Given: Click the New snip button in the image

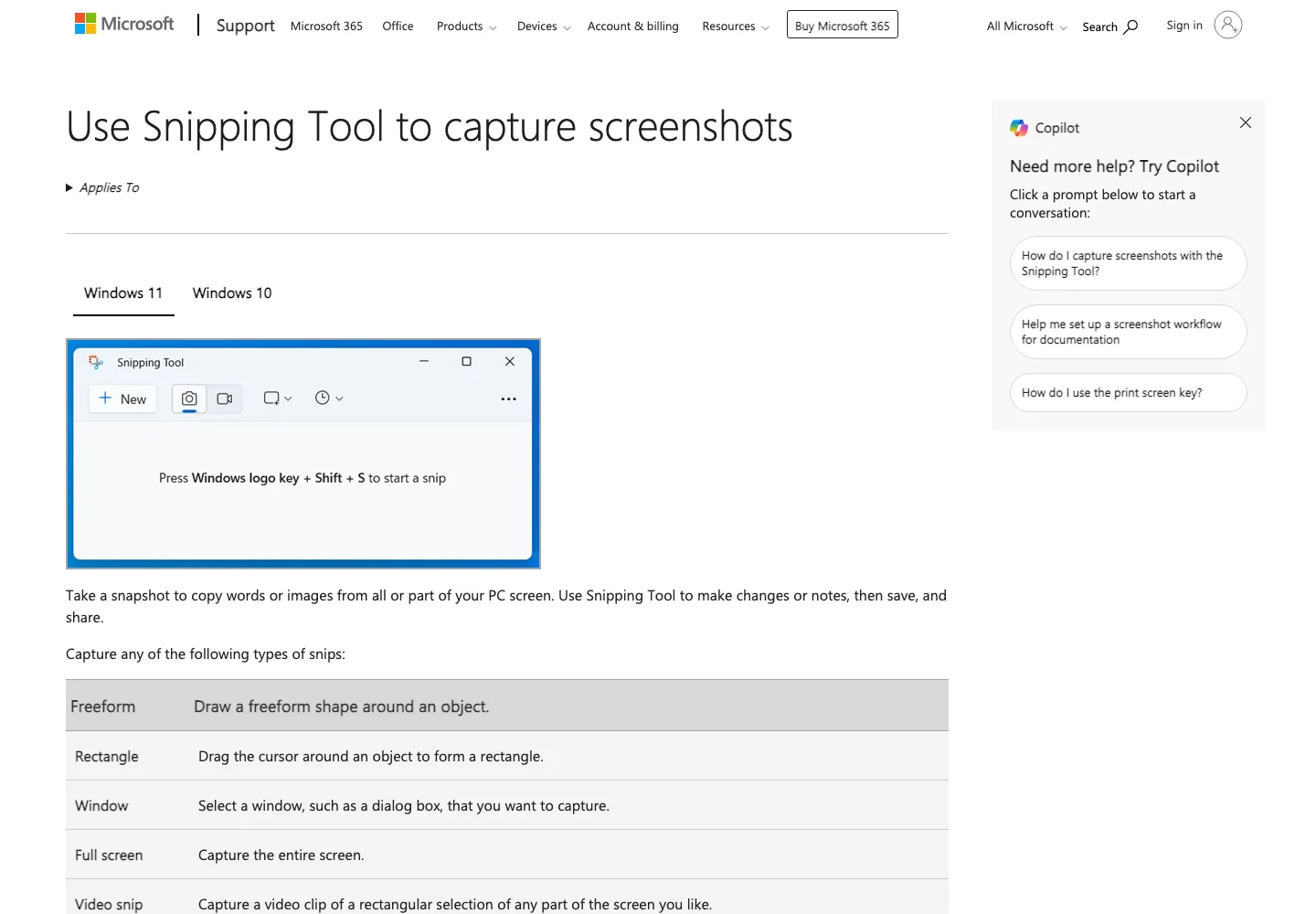Looking at the screenshot, I should pos(122,399).
